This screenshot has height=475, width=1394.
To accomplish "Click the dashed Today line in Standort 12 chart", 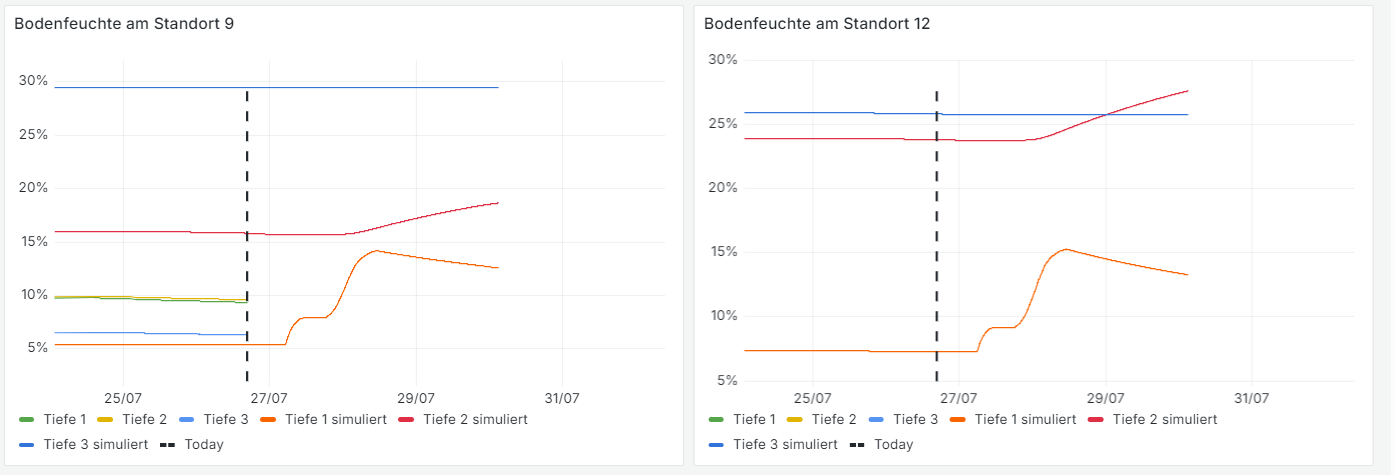I will coord(937,200).
